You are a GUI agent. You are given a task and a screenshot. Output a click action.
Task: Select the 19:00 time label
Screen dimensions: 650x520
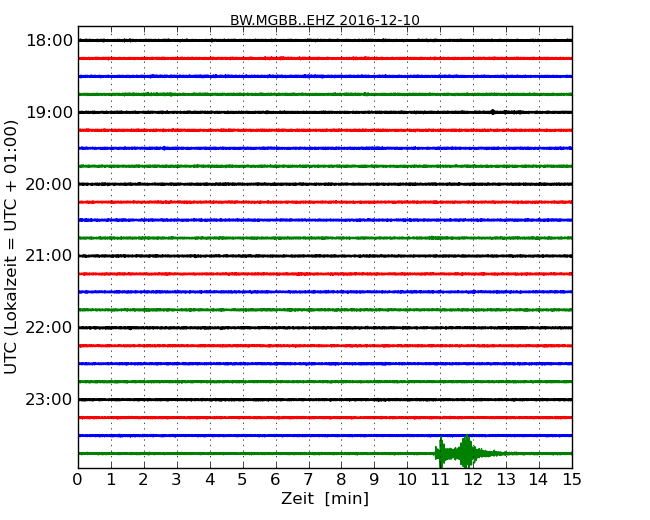coord(49,112)
